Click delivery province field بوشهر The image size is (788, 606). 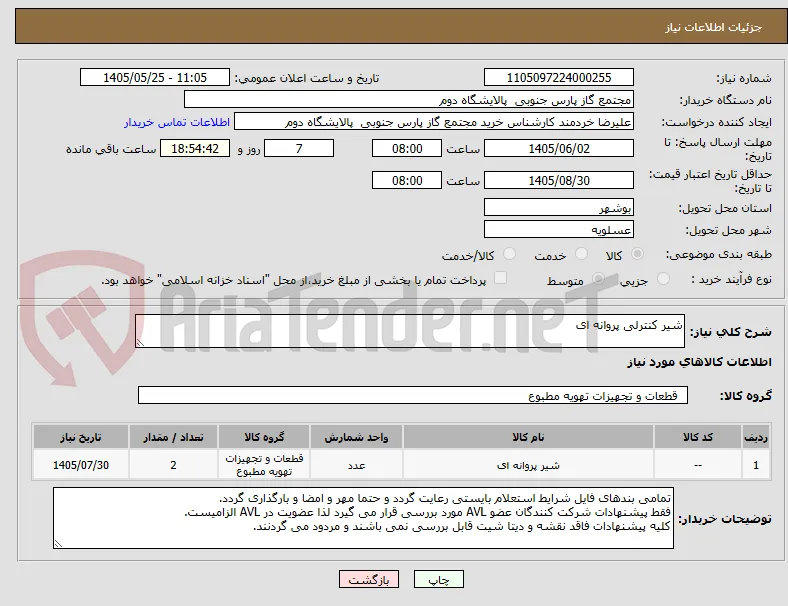[559, 208]
